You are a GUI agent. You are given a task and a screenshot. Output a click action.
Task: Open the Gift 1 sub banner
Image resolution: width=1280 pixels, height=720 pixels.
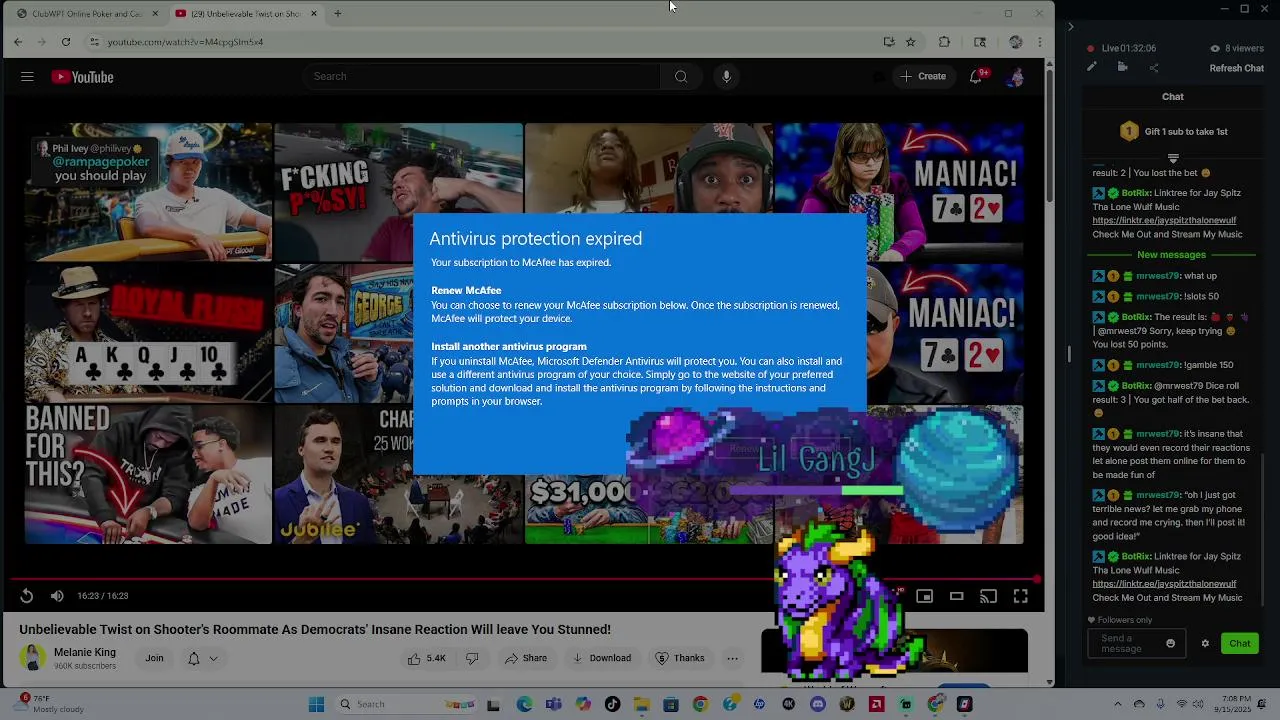point(1173,131)
